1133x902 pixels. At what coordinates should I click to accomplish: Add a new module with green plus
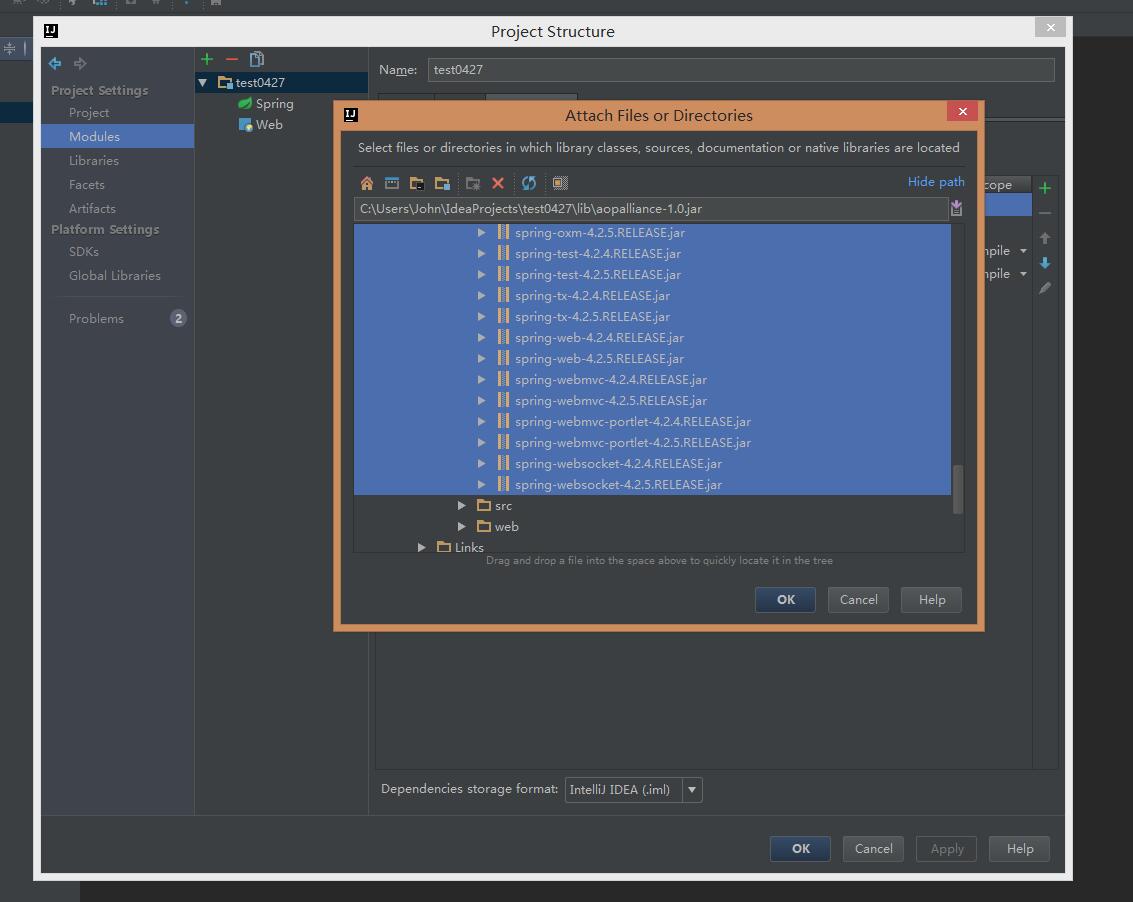(207, 59)
